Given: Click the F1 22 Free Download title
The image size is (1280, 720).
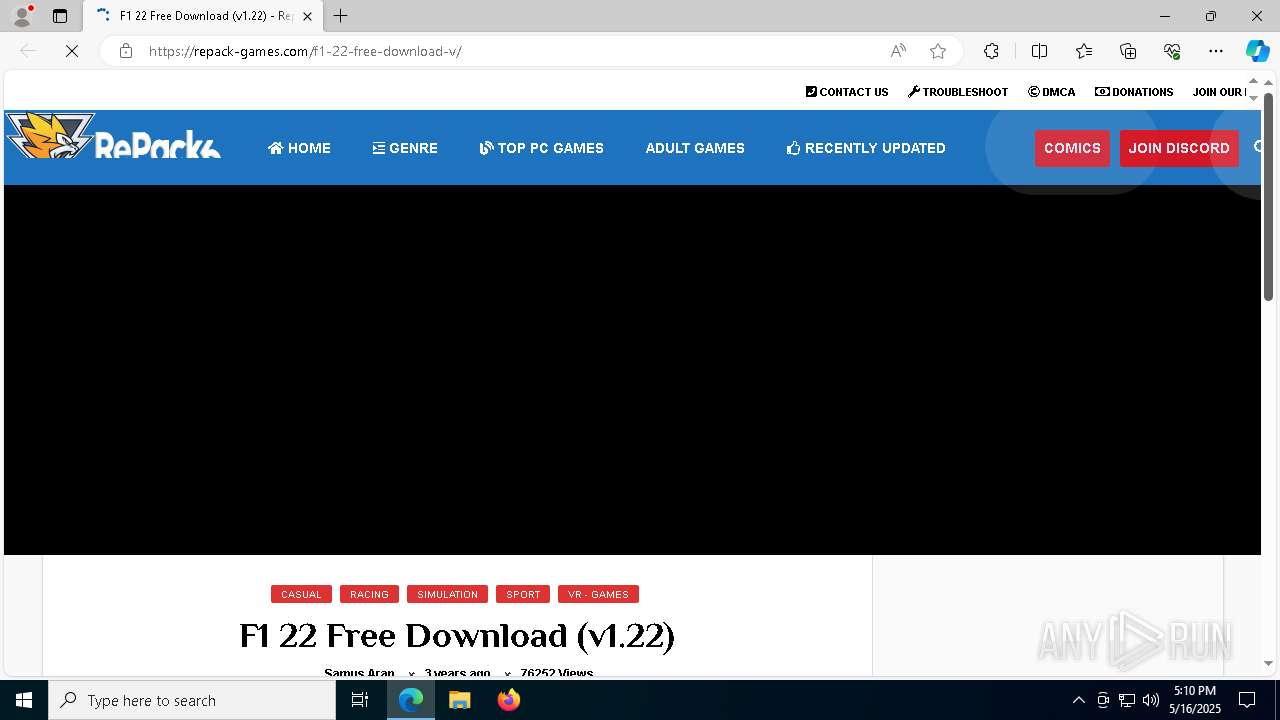Looking at the screenshot, I should point(457,636).
